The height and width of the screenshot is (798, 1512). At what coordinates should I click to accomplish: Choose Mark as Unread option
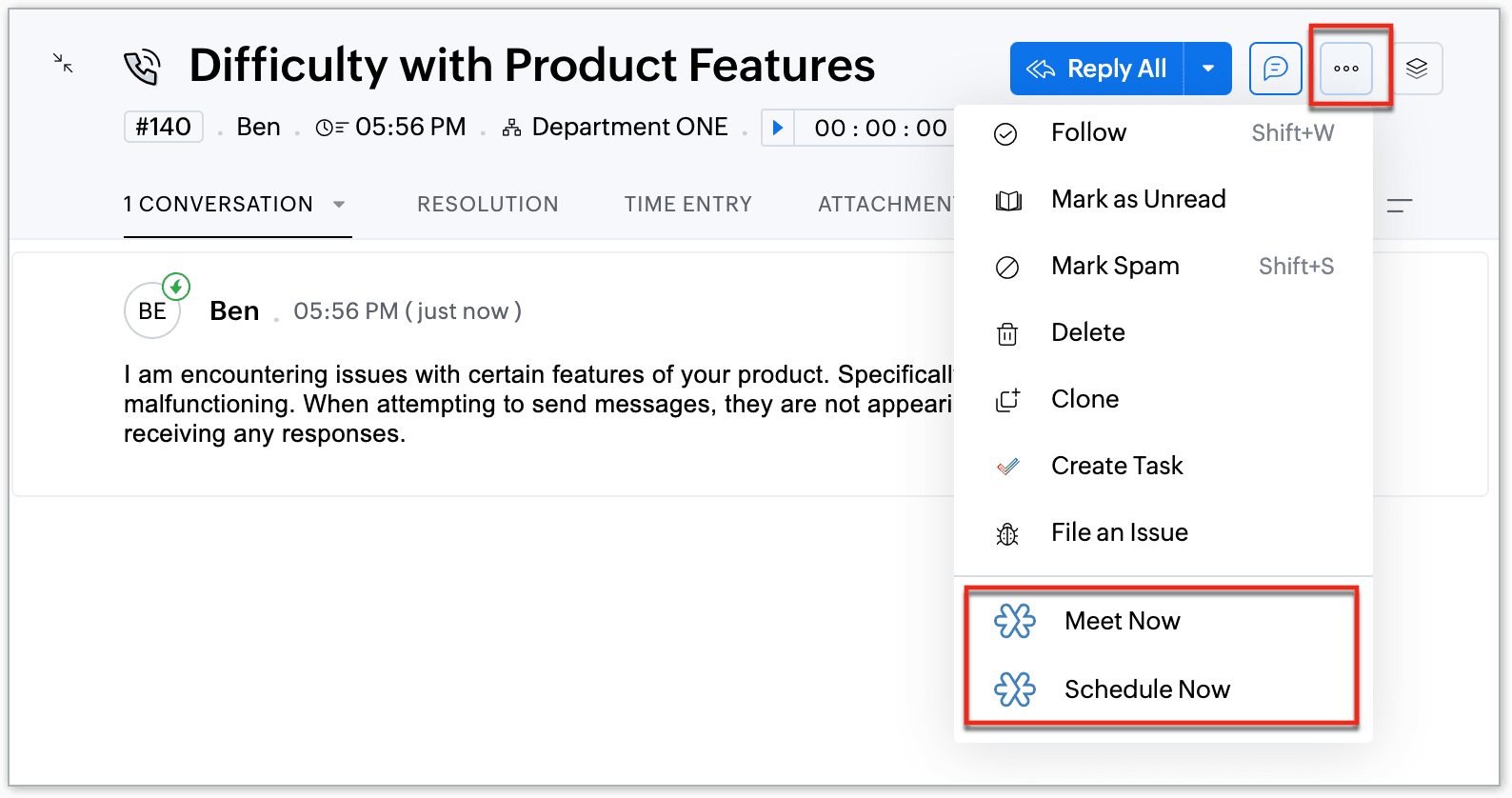1138,200
